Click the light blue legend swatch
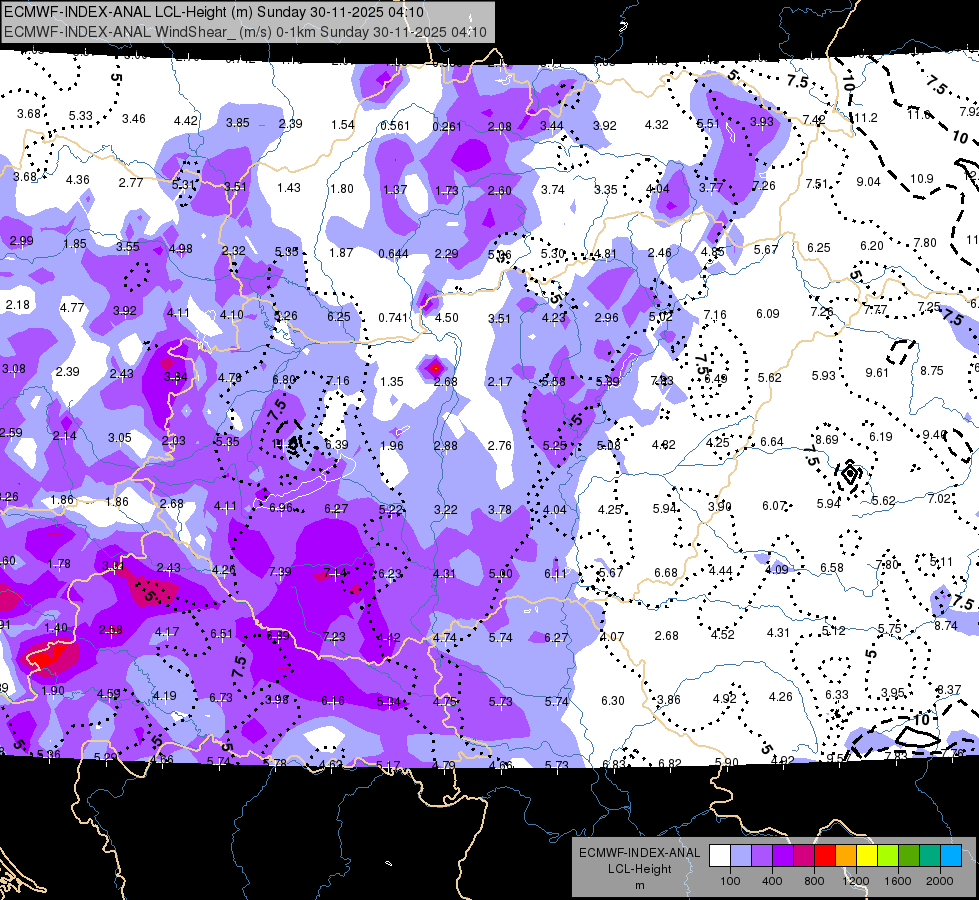The width and height of the screenshot is (979, 900). point(741,856)
